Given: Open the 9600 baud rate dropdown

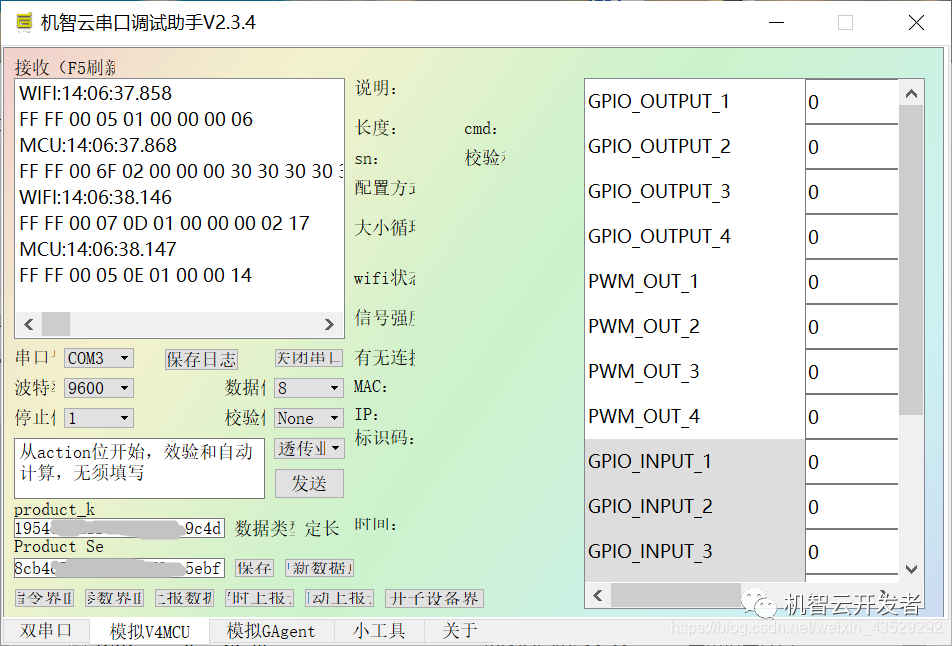Looking at the screenshot, I should click(x=97, y=388).
